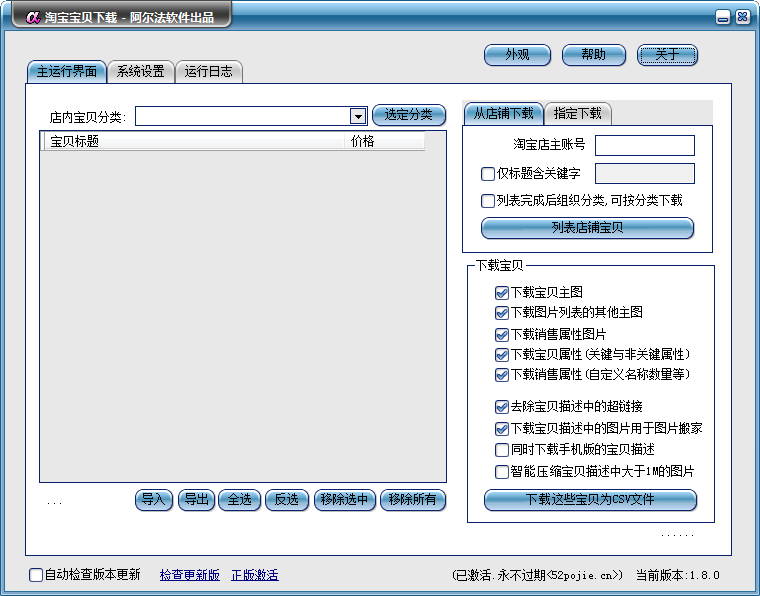Focus the 淘宝店主账号 input field
This screenshot has height=596, width=760.
coord(645,145)
